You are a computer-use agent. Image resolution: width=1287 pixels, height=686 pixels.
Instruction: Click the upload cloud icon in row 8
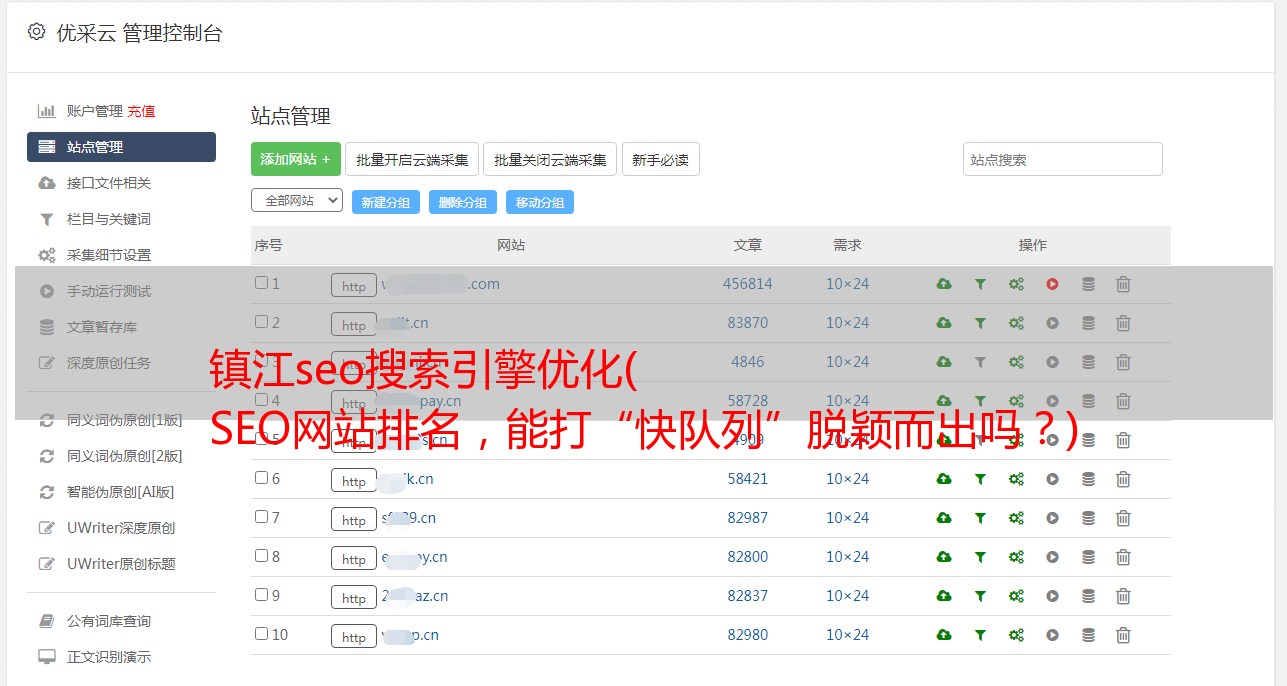pyautogui.click(x=944, y=557)
